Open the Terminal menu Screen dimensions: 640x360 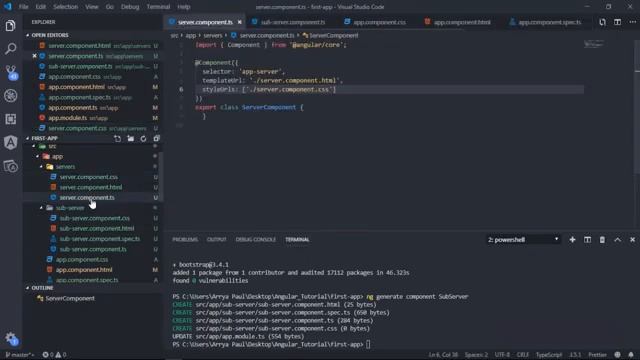pos(158,7)
